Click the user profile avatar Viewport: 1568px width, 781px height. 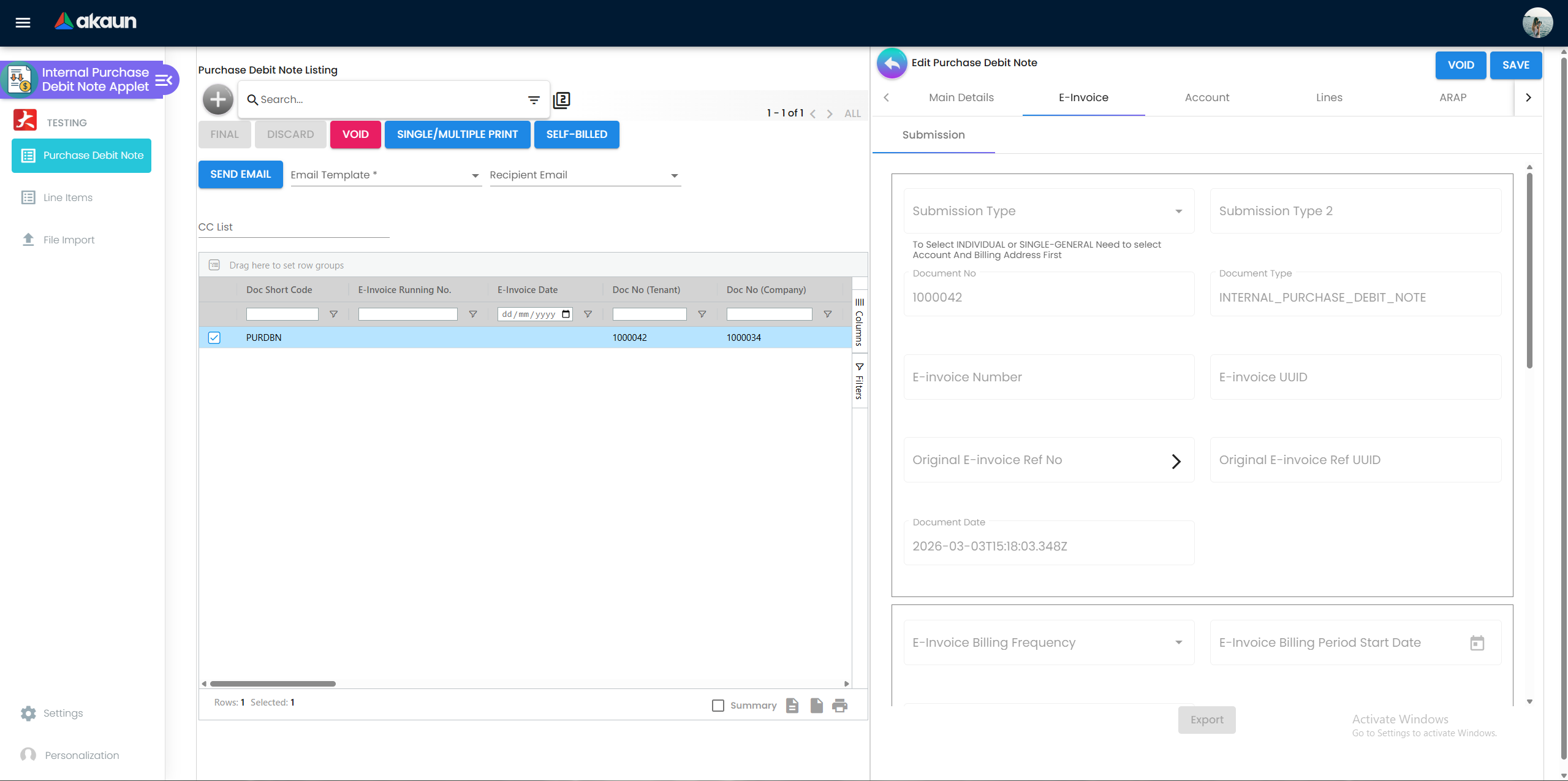[x=1537, y=23]
